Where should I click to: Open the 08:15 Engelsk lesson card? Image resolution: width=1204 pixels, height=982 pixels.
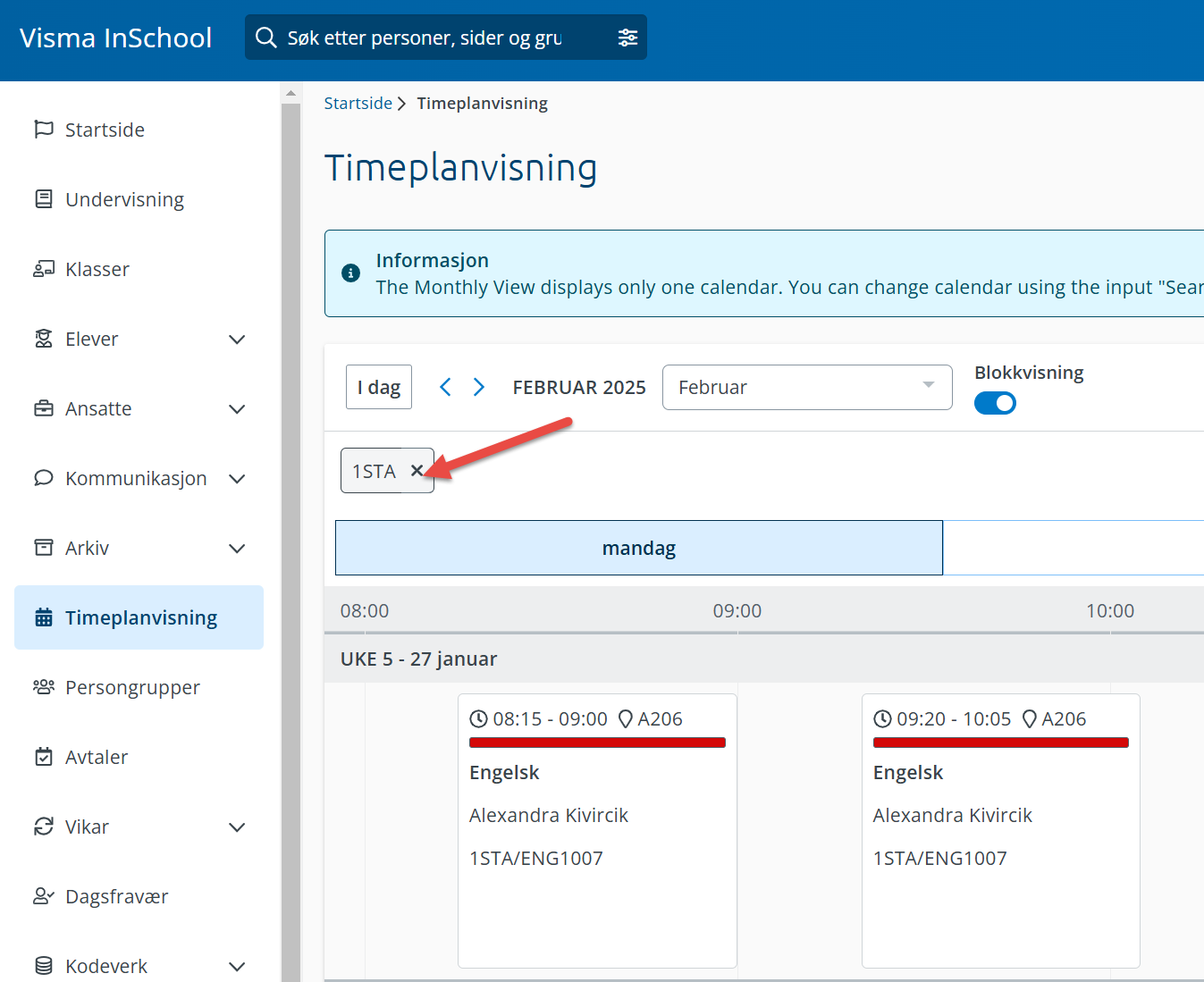tap(597, 830)
